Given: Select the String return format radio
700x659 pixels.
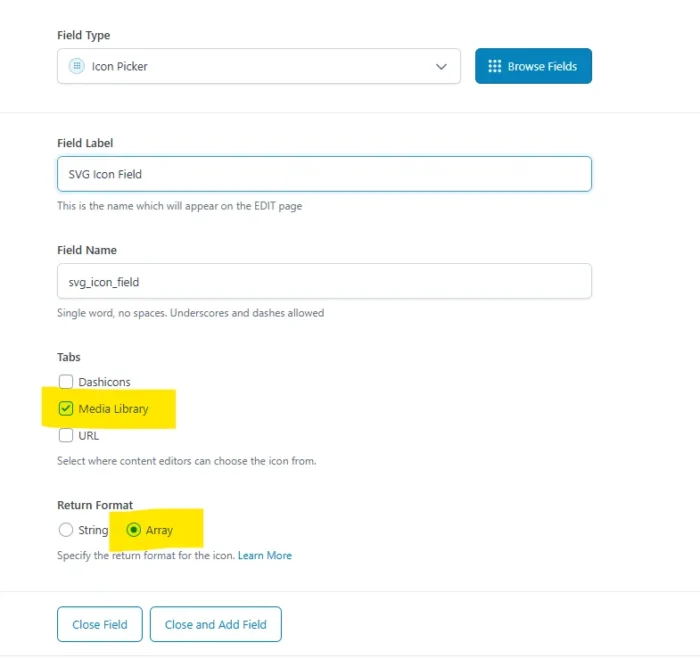Looking at the screenshot, I should tap(66, 530).
